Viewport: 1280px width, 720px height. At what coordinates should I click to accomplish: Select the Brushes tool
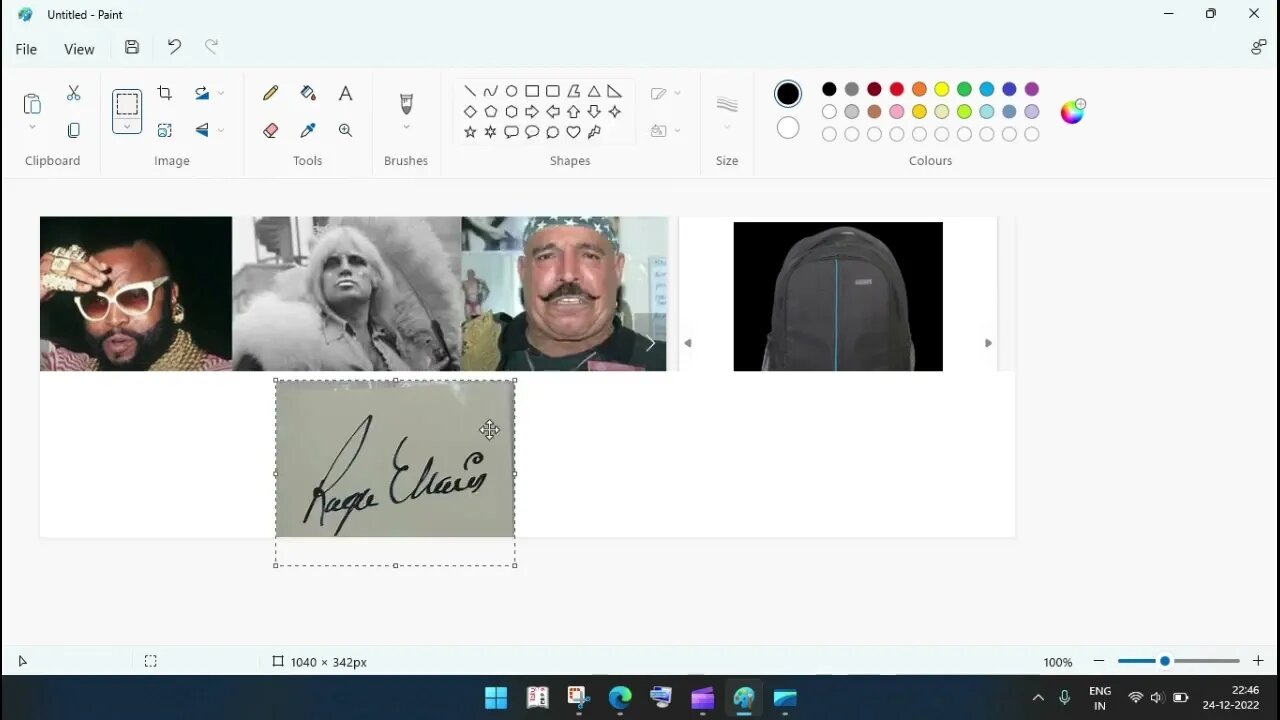point(406,103)
